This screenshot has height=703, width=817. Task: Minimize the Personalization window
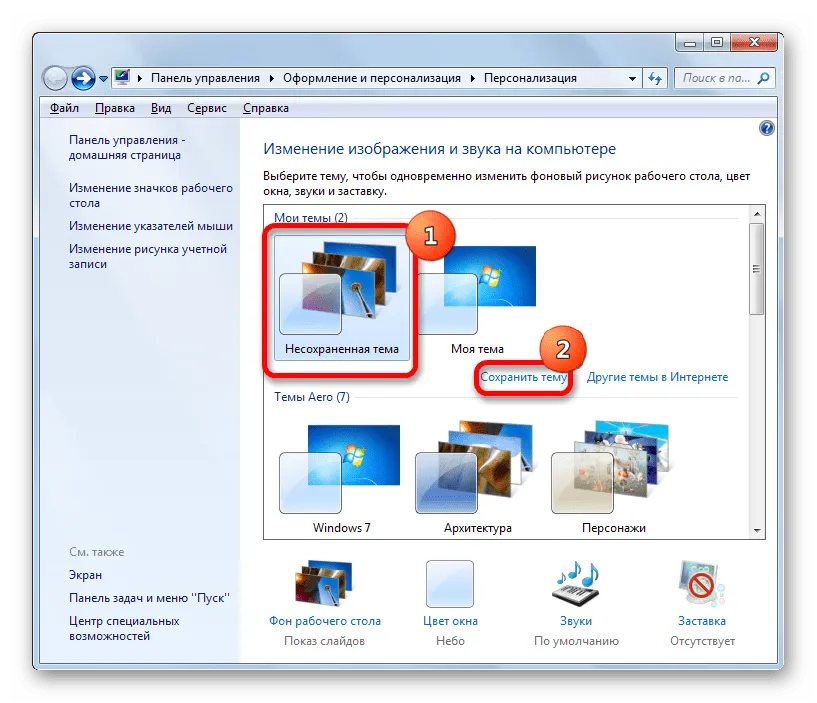tap(690, 43)
